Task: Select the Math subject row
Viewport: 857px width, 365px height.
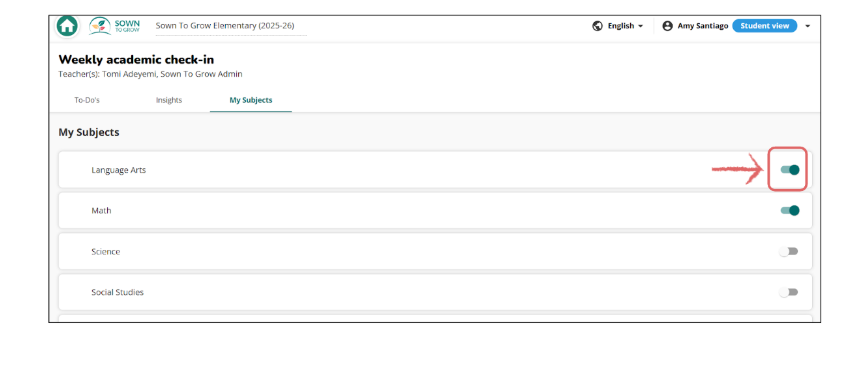Action: [x=435, y=210]
